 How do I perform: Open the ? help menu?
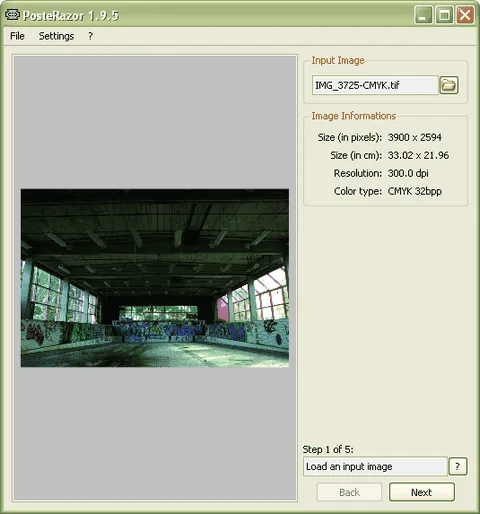tap(90, 36)
